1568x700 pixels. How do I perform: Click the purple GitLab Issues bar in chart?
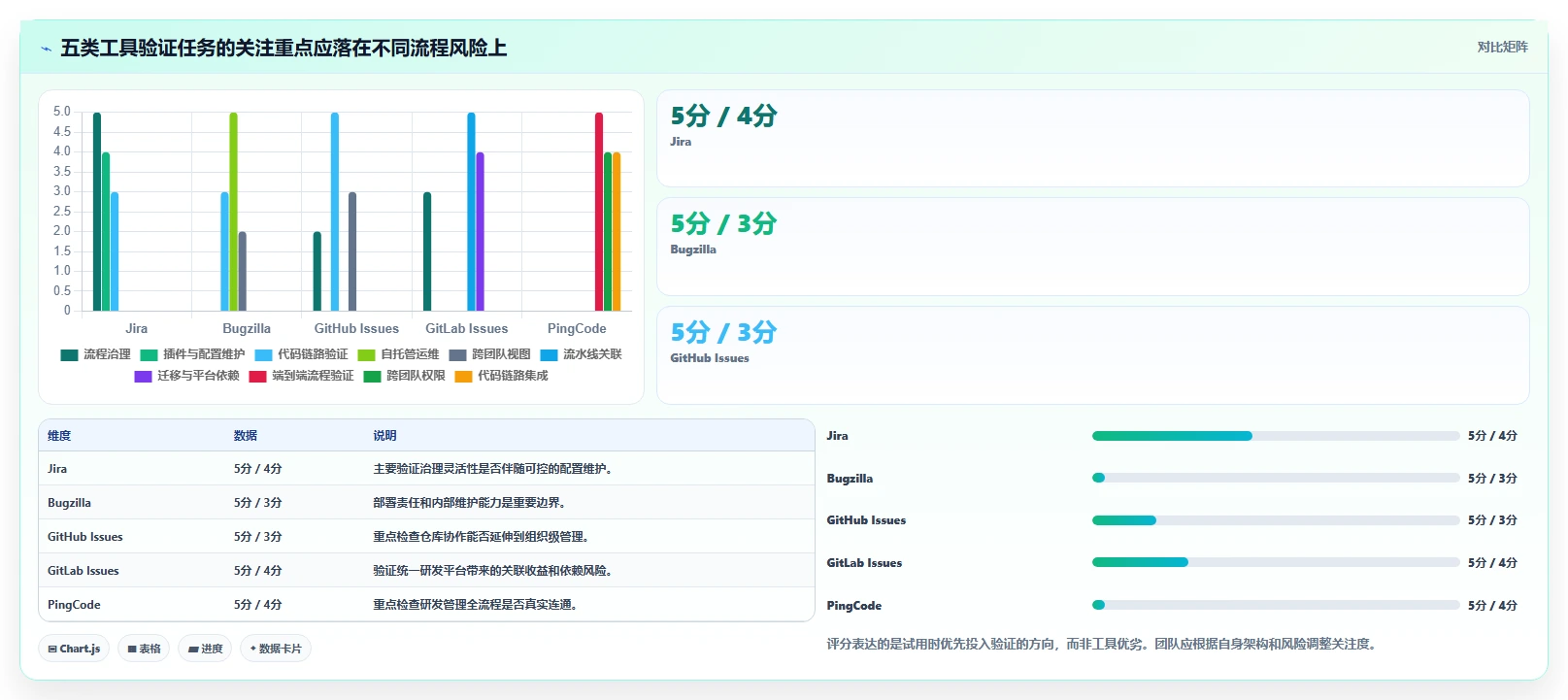tap(480, 231)
